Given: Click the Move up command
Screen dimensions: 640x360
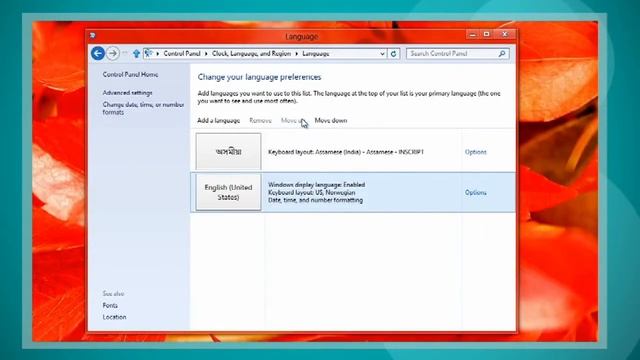Looking at the screenshot, I should (293, 120).
